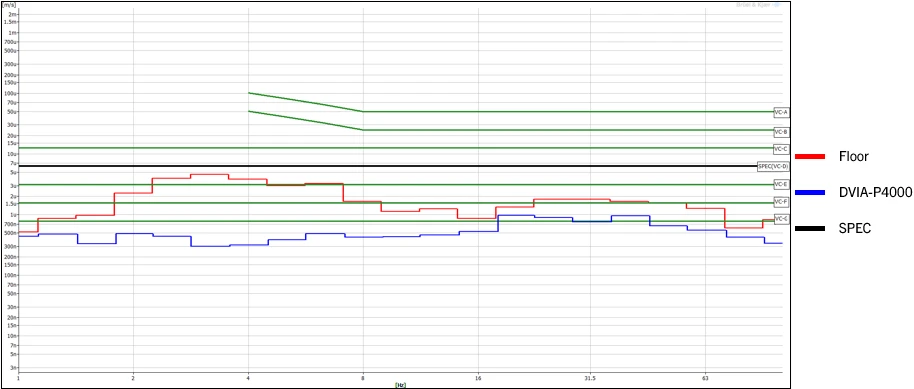The height and width of the screenshot is (389, 914).
Task: Click the '7u' y-axis tick label
Action: tap(14, 163)
